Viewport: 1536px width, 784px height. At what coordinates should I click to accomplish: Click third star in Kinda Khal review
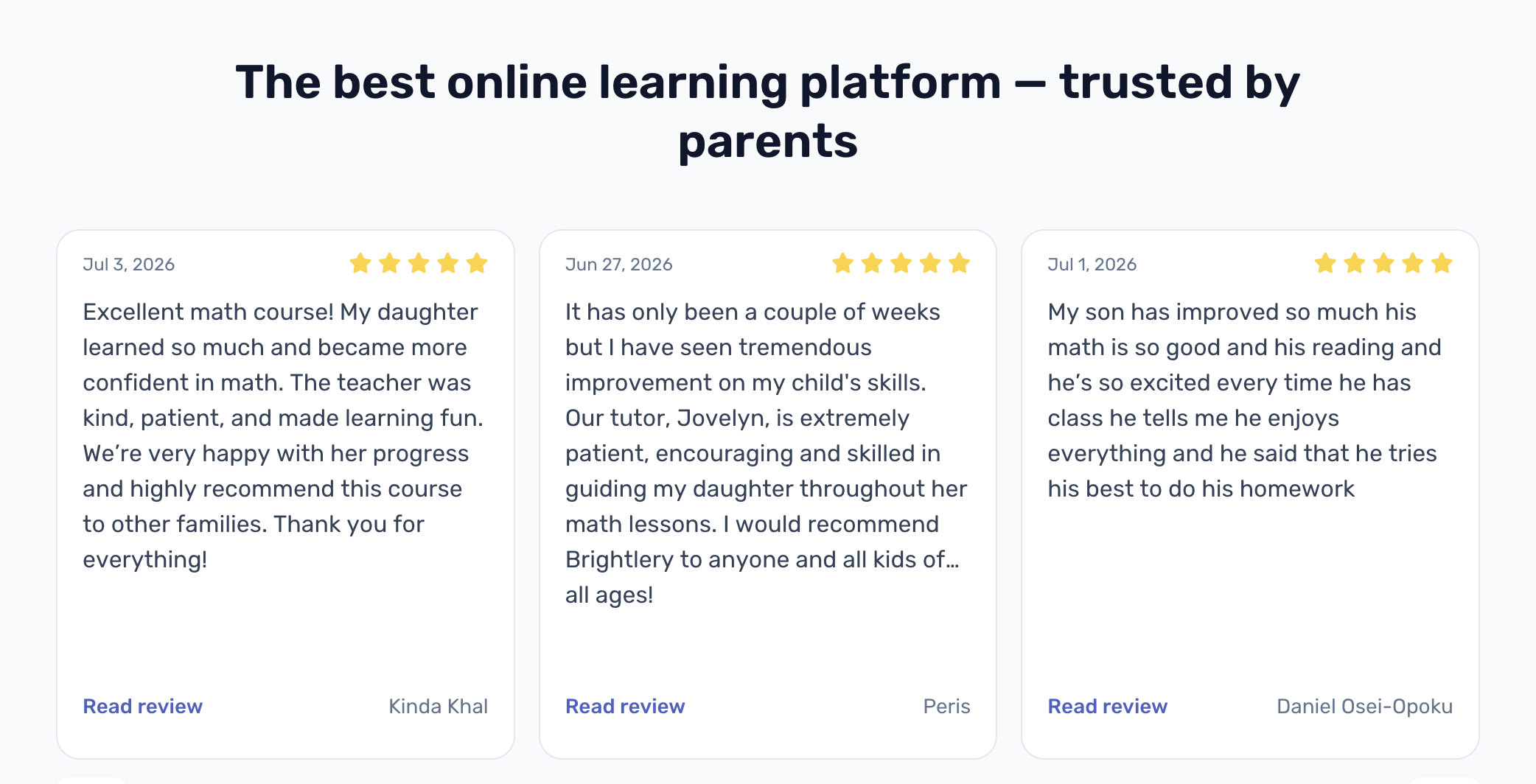coord(419,263)
